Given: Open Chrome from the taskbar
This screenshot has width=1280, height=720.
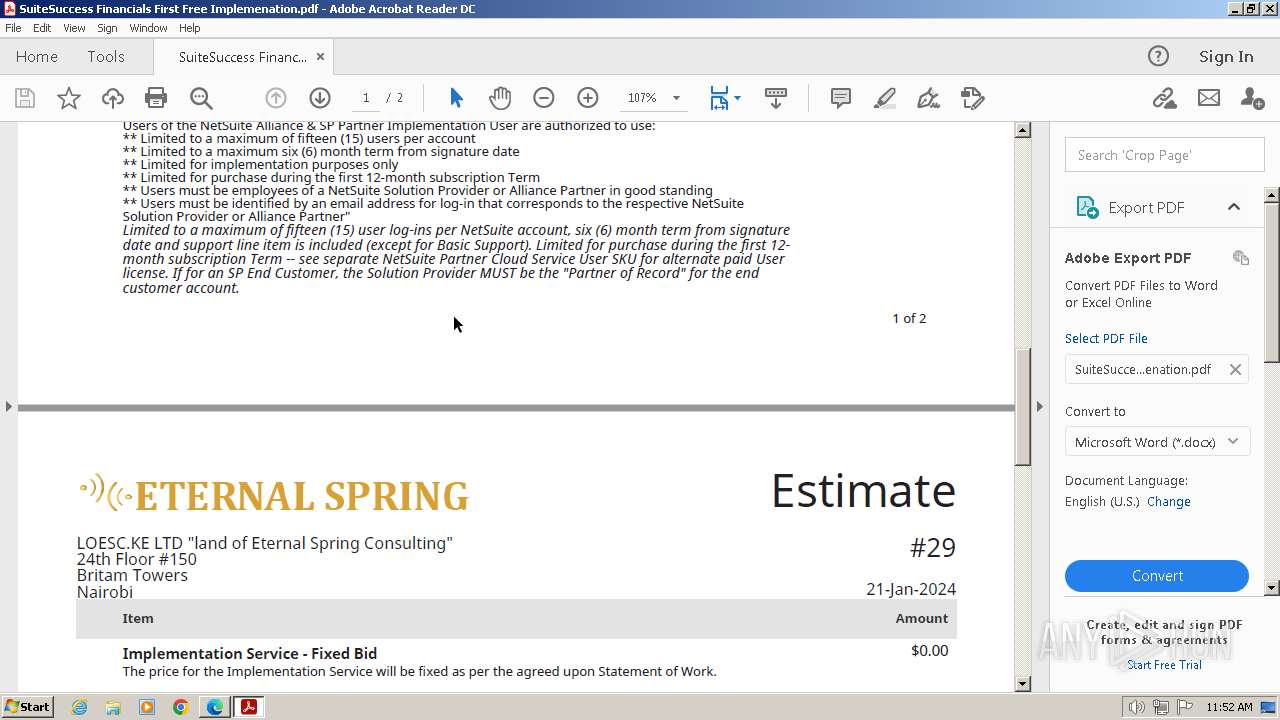Looking at the screenshot, I should click(x=181, y=707).
